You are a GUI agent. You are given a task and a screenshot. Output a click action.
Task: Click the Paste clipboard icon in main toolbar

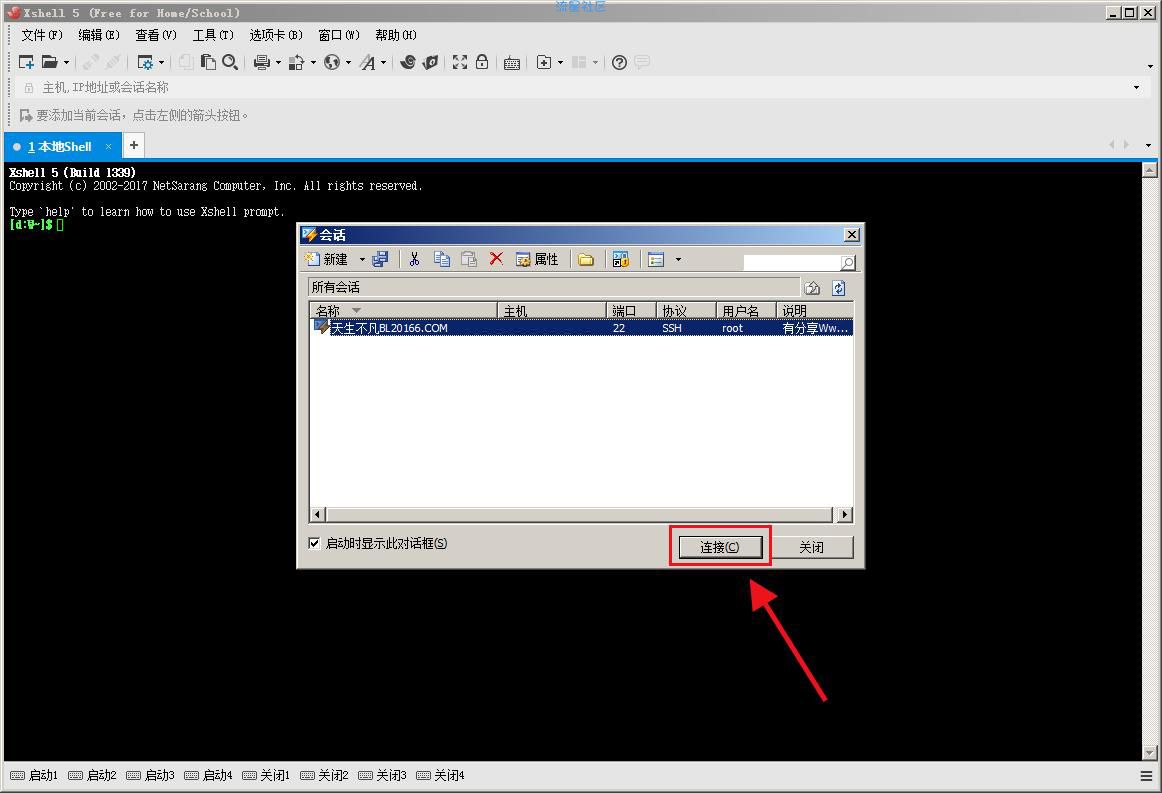208,62
